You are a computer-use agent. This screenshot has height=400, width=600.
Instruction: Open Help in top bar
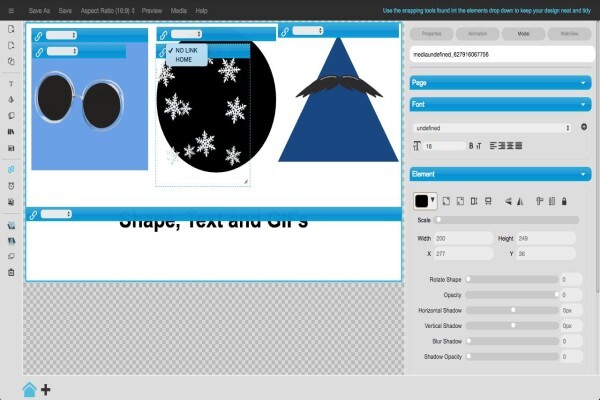[x=202, y=11]
